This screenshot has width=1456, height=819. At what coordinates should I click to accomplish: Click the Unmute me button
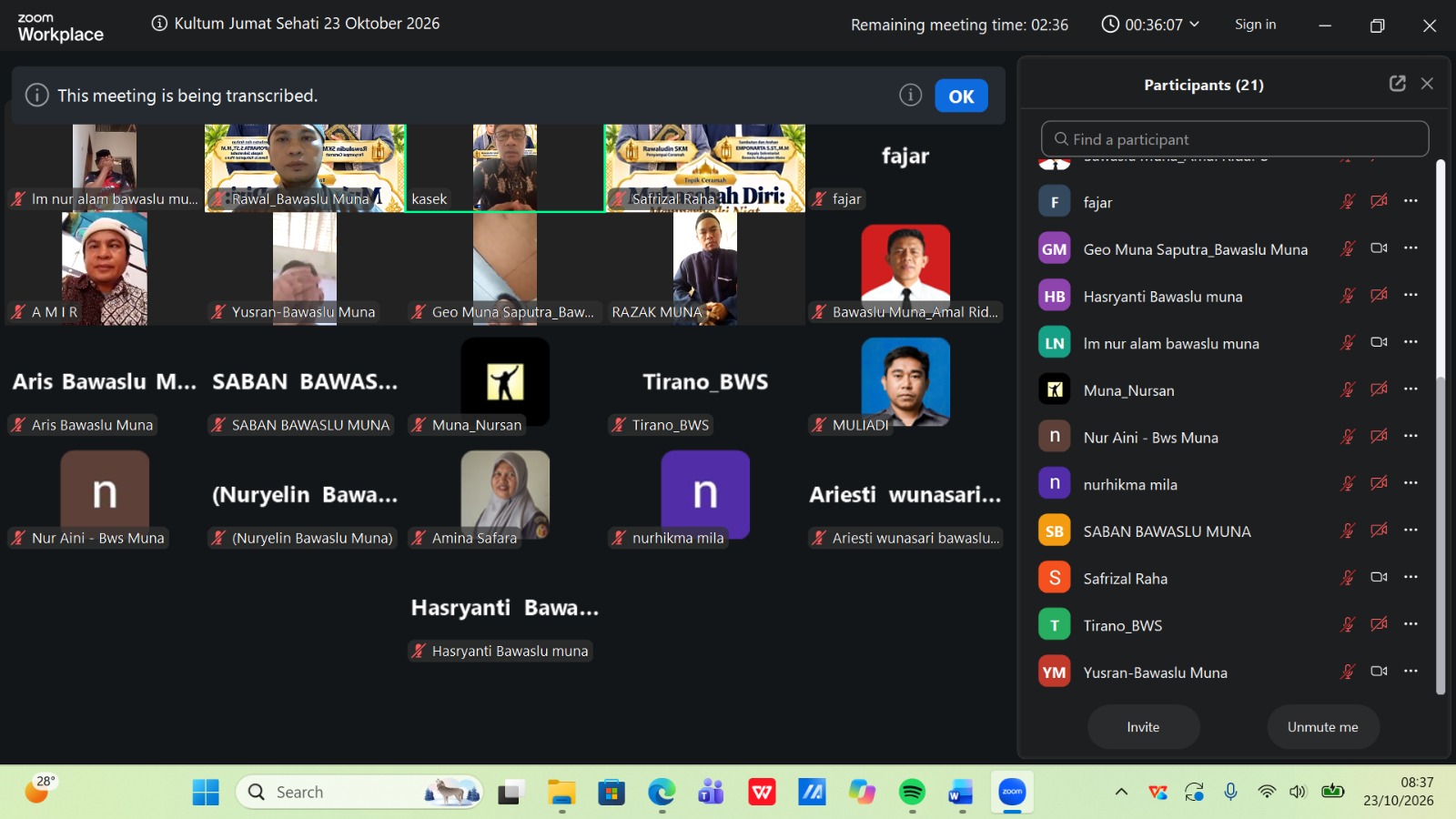(1322, 727)
